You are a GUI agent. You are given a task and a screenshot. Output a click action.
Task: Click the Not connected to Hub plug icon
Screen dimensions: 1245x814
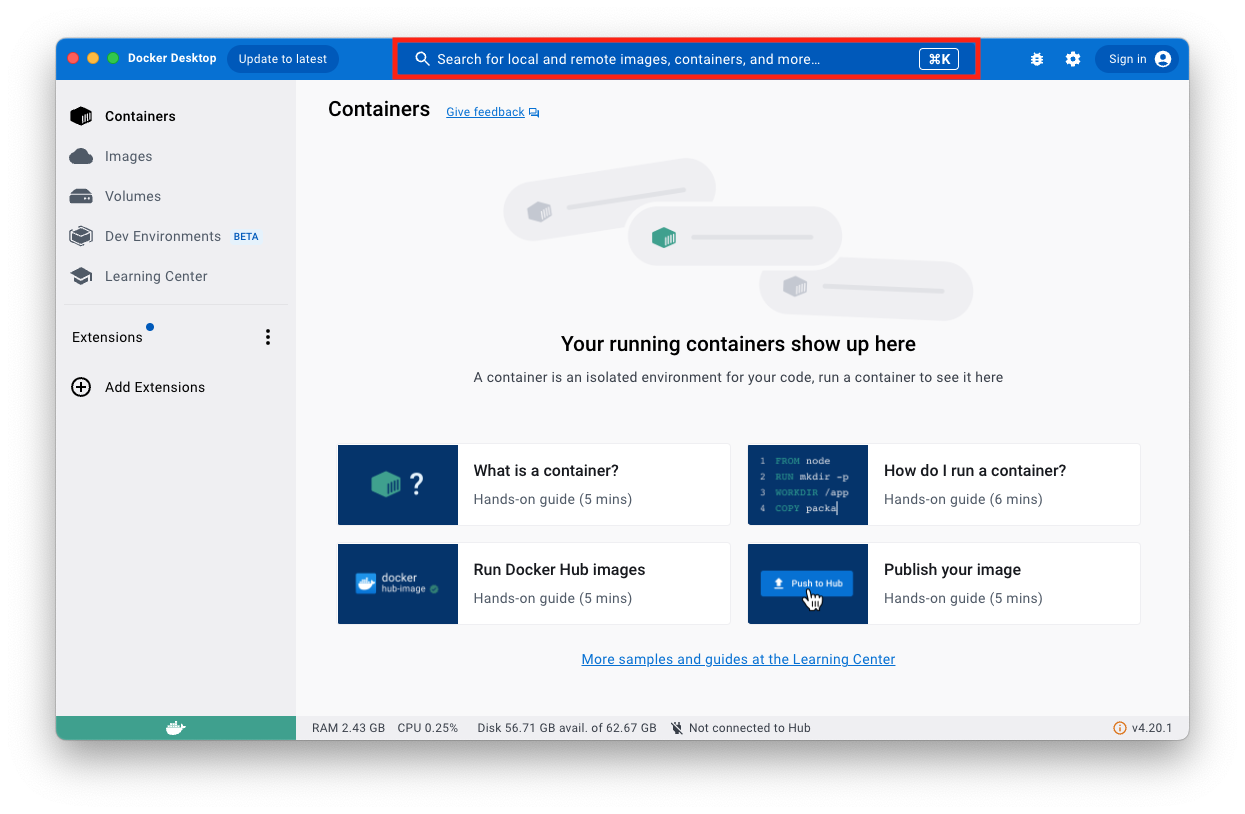(677, 728)
